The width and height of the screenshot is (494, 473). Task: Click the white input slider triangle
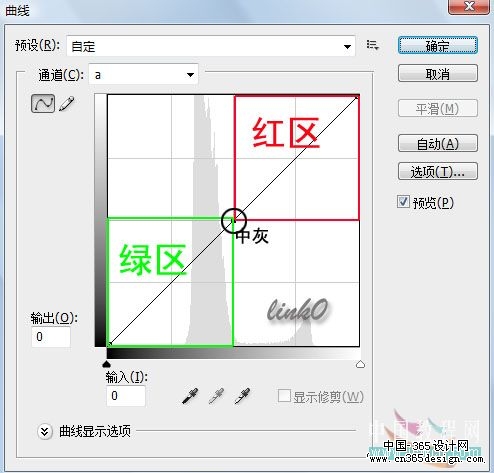[x=360, y=364]
